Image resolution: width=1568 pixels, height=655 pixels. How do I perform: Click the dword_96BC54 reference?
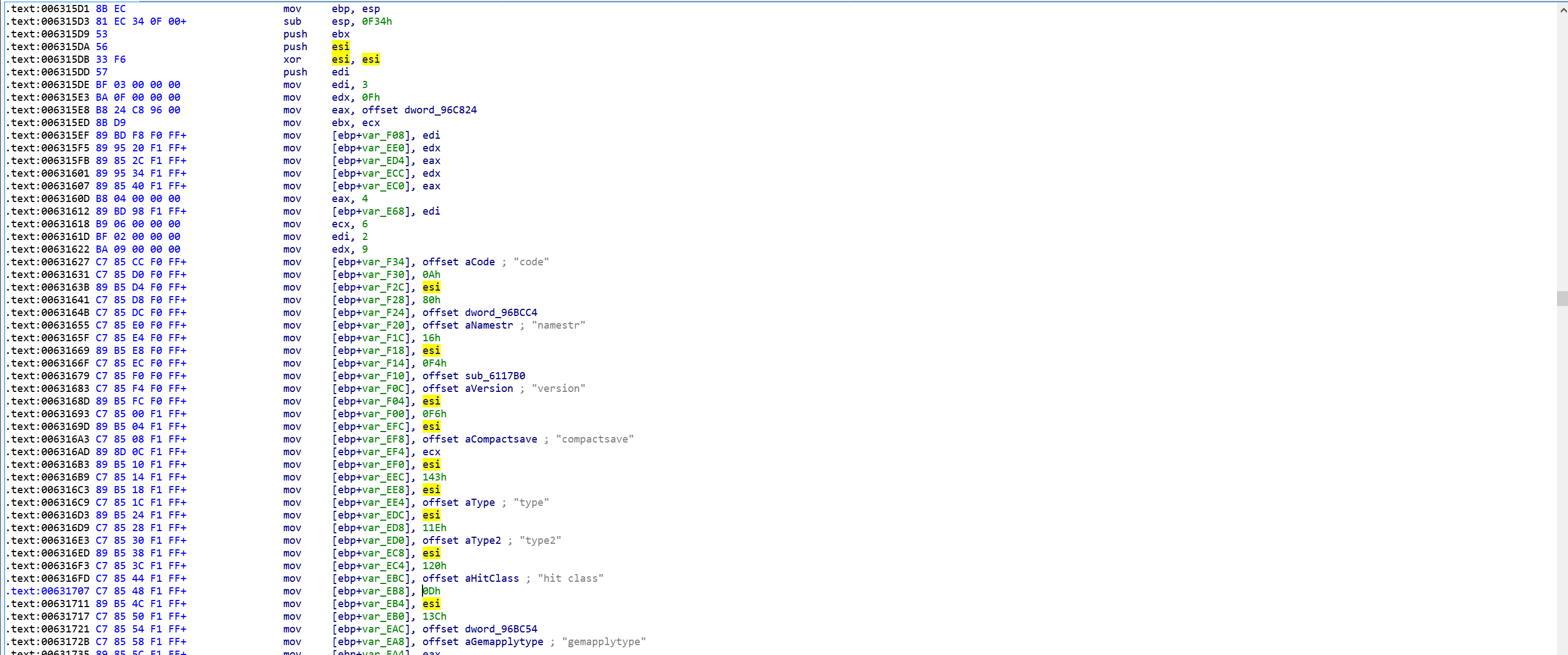501,629
